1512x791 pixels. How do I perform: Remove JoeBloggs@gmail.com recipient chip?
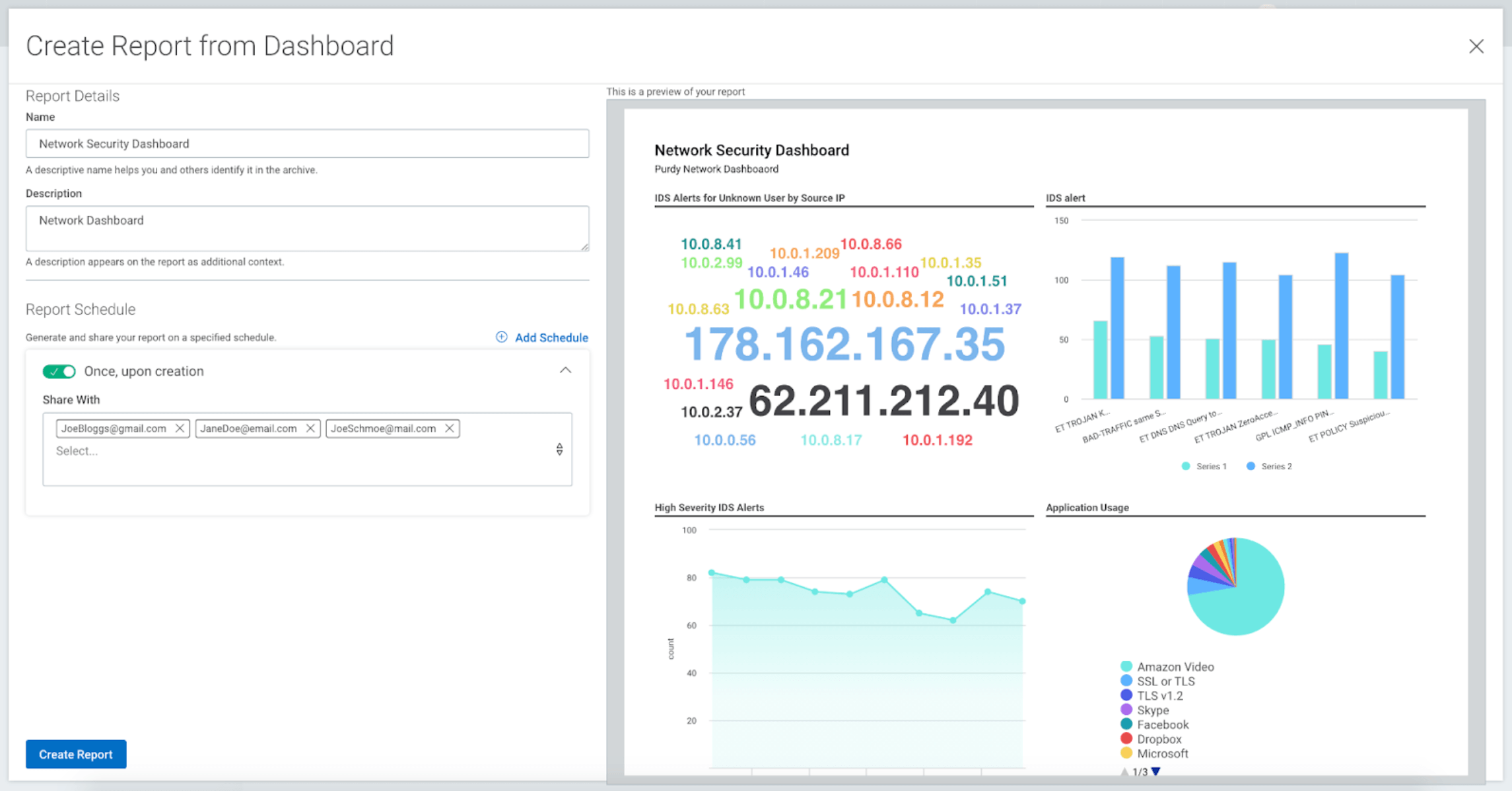(180, 429)
